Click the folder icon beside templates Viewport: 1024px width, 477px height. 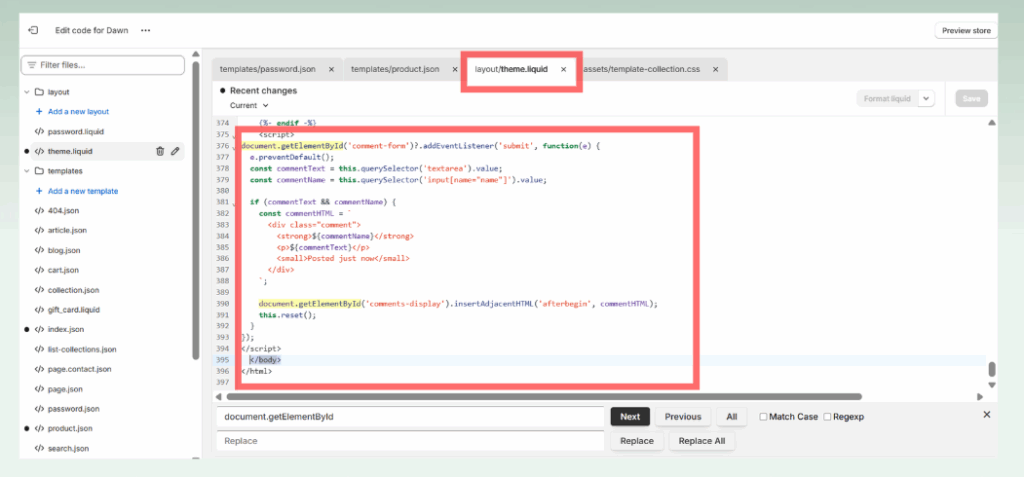39,171
